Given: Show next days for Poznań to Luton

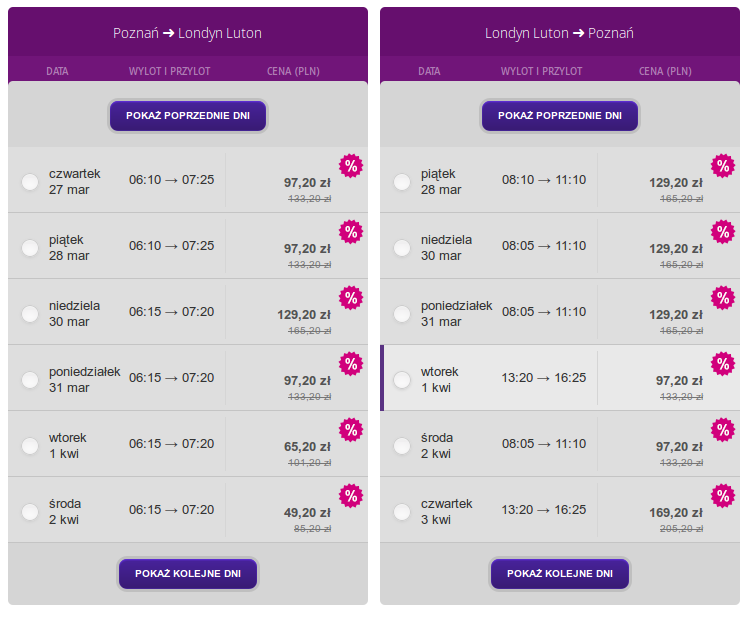Looking at the screenshot, I should [x=188, y=573].
